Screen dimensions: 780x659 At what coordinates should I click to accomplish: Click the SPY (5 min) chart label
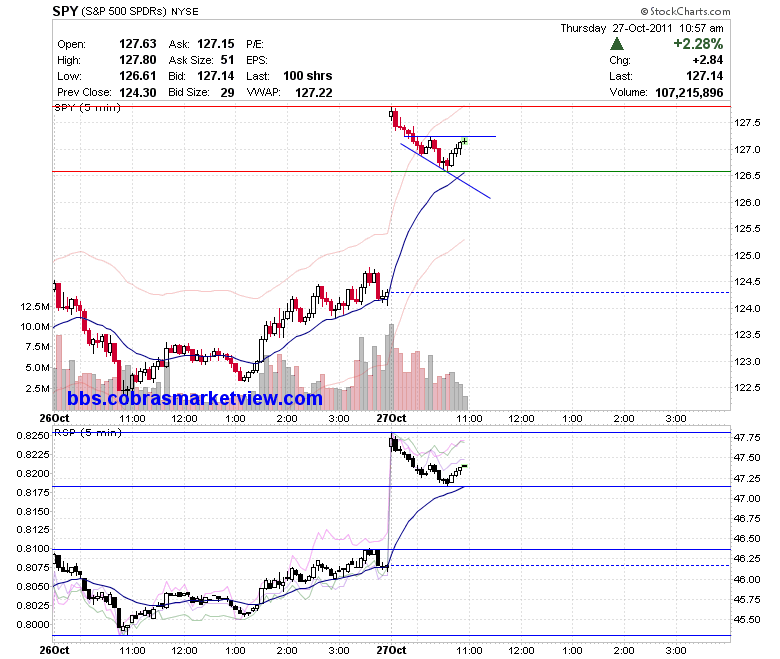point(88,107)
